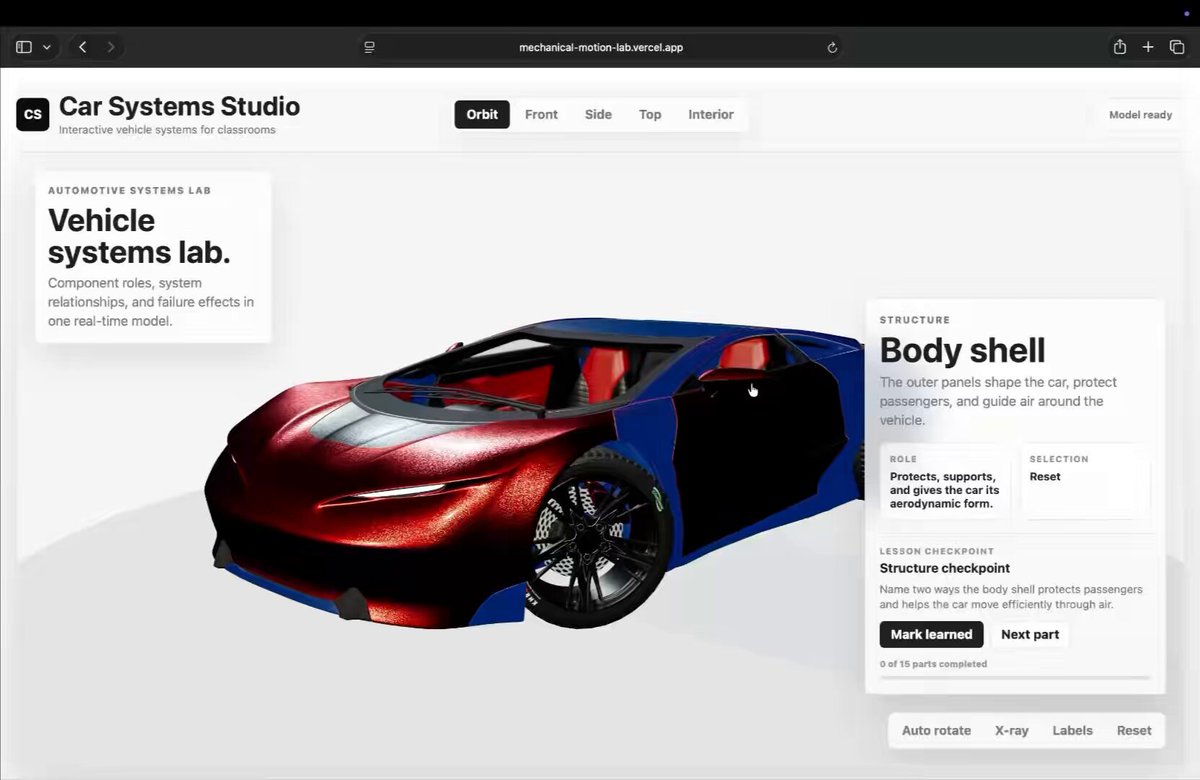Switch to the Top view tab

[650, 114]
